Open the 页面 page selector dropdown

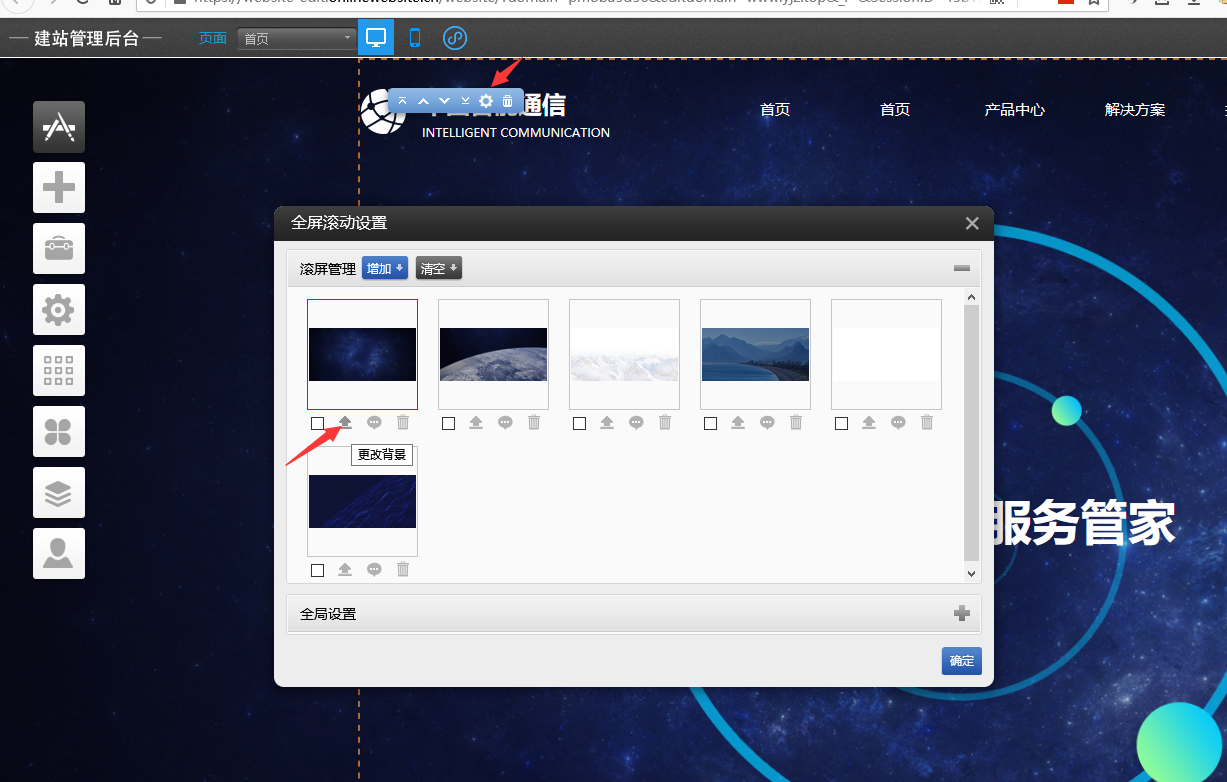coord(297,39)
